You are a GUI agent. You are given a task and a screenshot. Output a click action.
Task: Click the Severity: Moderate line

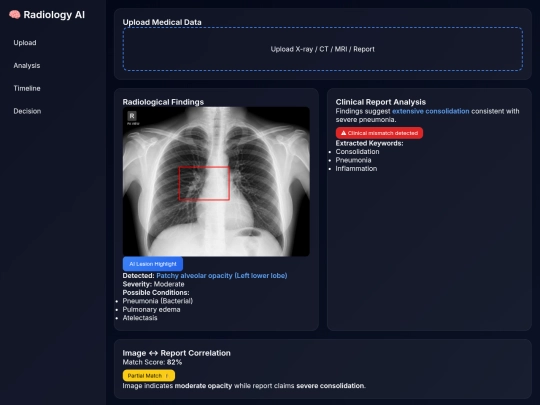[x=153, y=284]
